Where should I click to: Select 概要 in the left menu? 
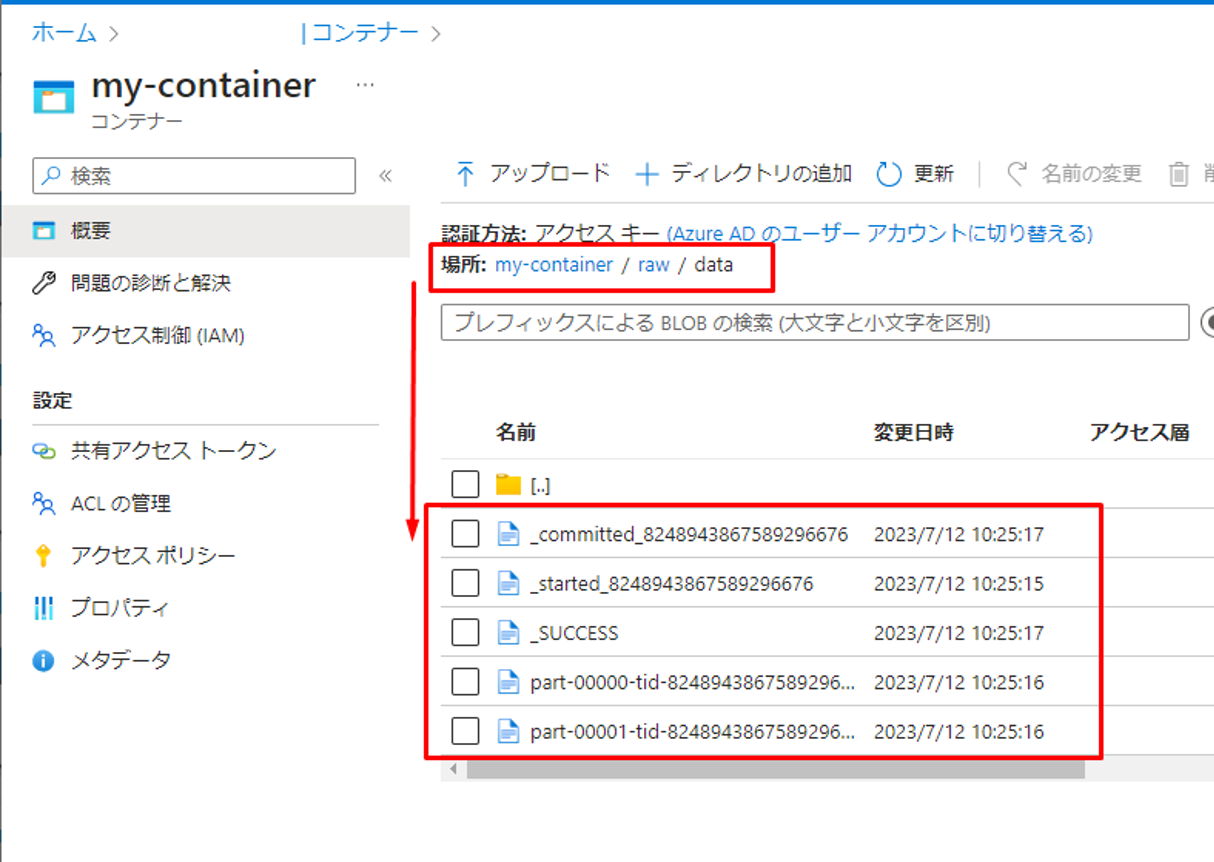(90, 231)
